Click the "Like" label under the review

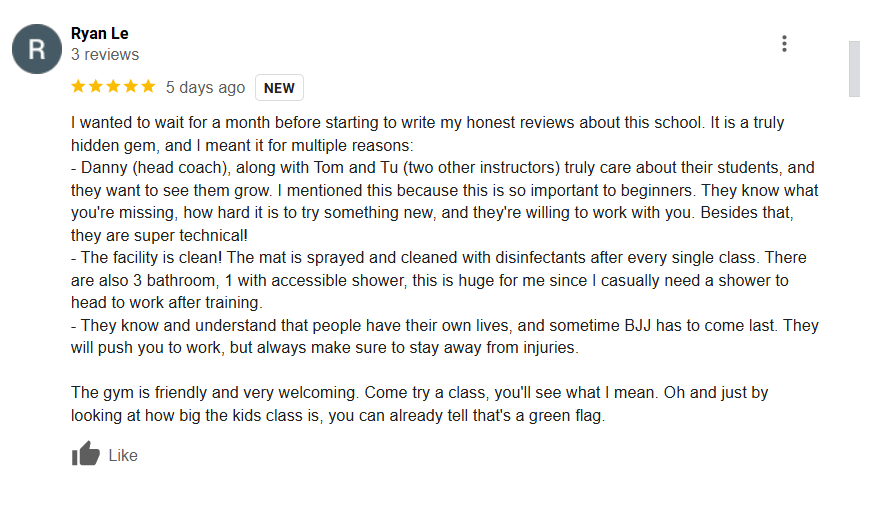click(x=123, y=455)
